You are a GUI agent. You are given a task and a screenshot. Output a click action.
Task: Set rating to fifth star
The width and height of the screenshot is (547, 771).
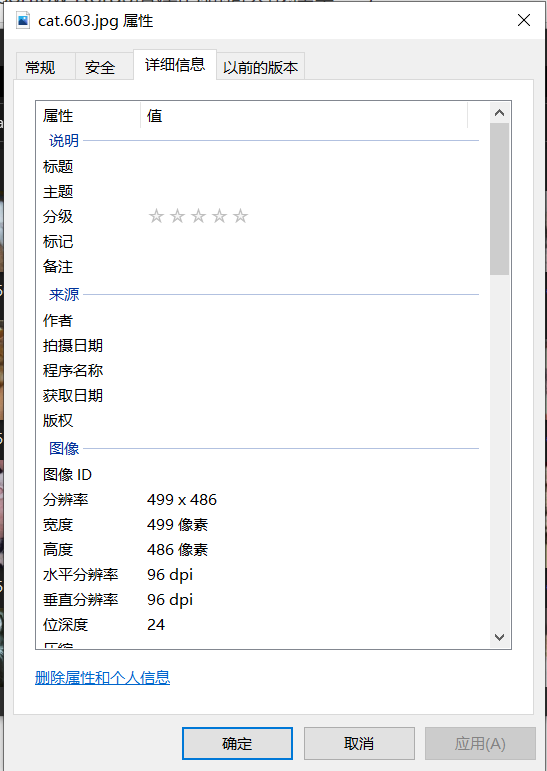pos(241,216)
